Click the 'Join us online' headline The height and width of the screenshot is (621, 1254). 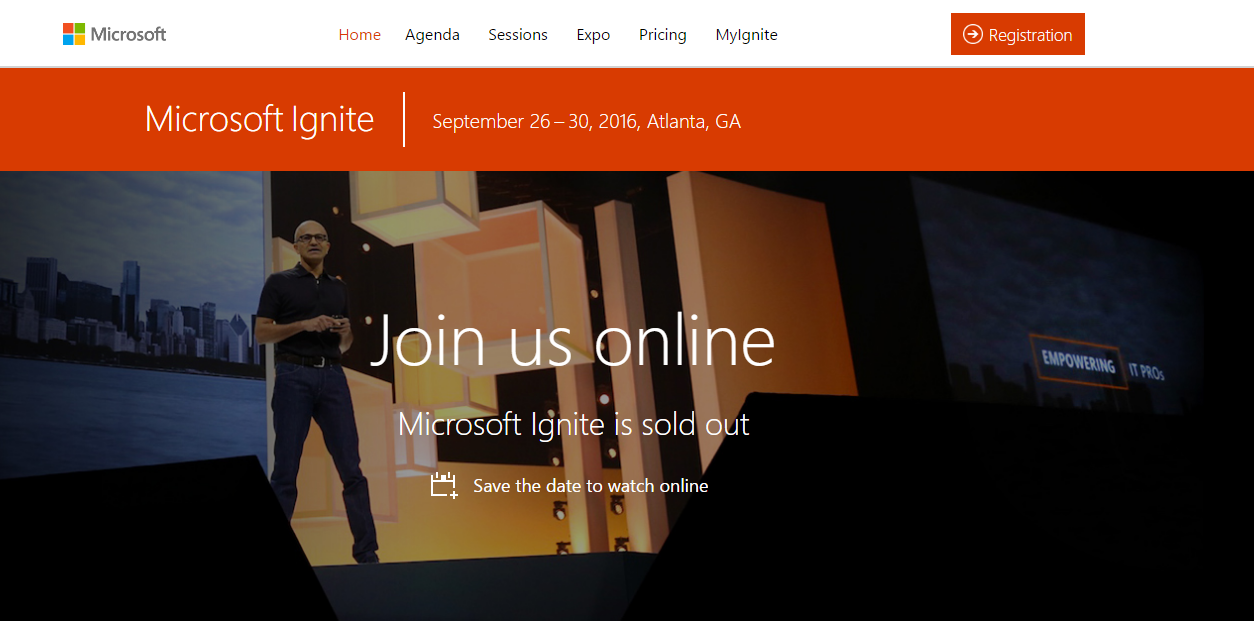(x=573, y=340)
